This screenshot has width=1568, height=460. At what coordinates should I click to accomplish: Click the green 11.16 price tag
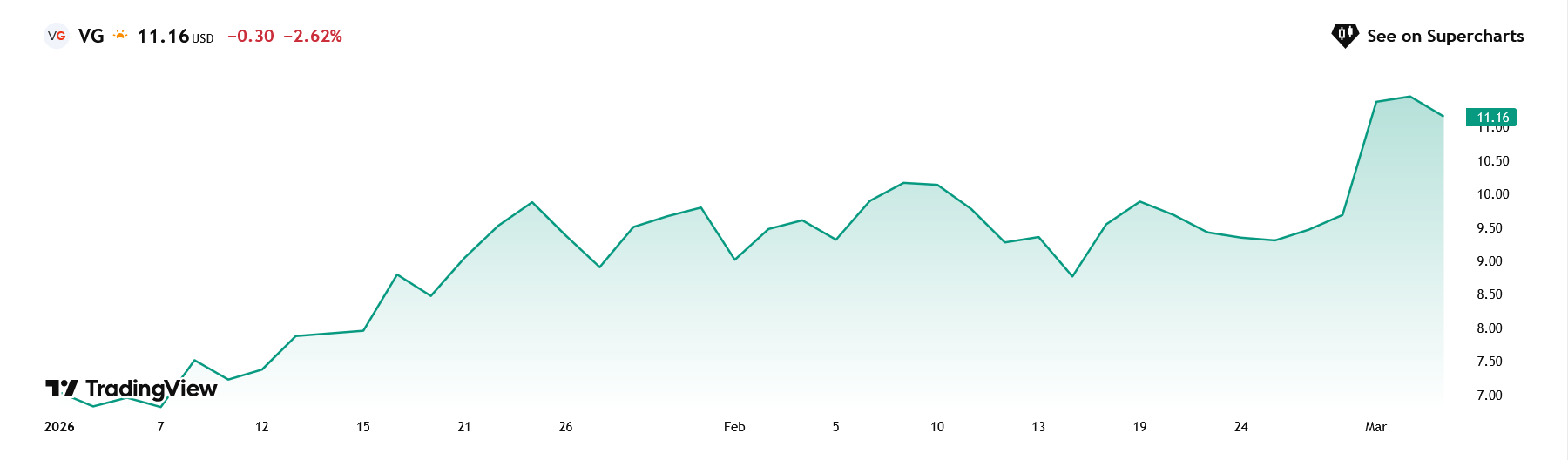(x=1491, y=117)
